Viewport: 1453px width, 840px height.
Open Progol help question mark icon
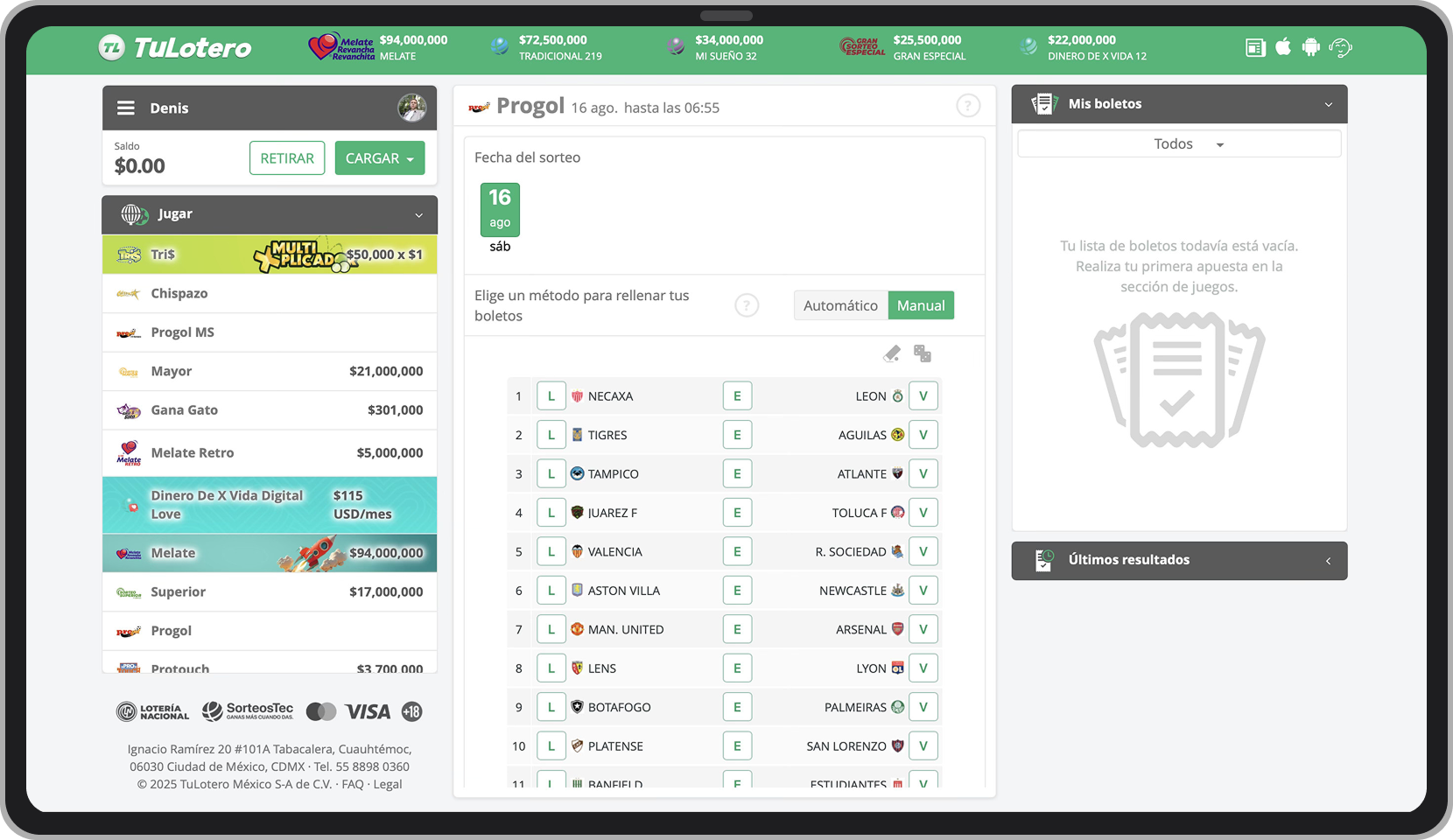point(968,106)
